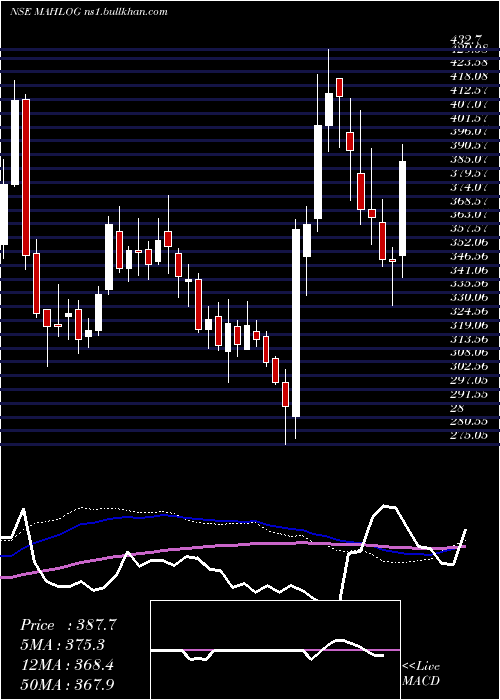Select the 363.07 price axis label
500x700 pixels.
[469, 214]
